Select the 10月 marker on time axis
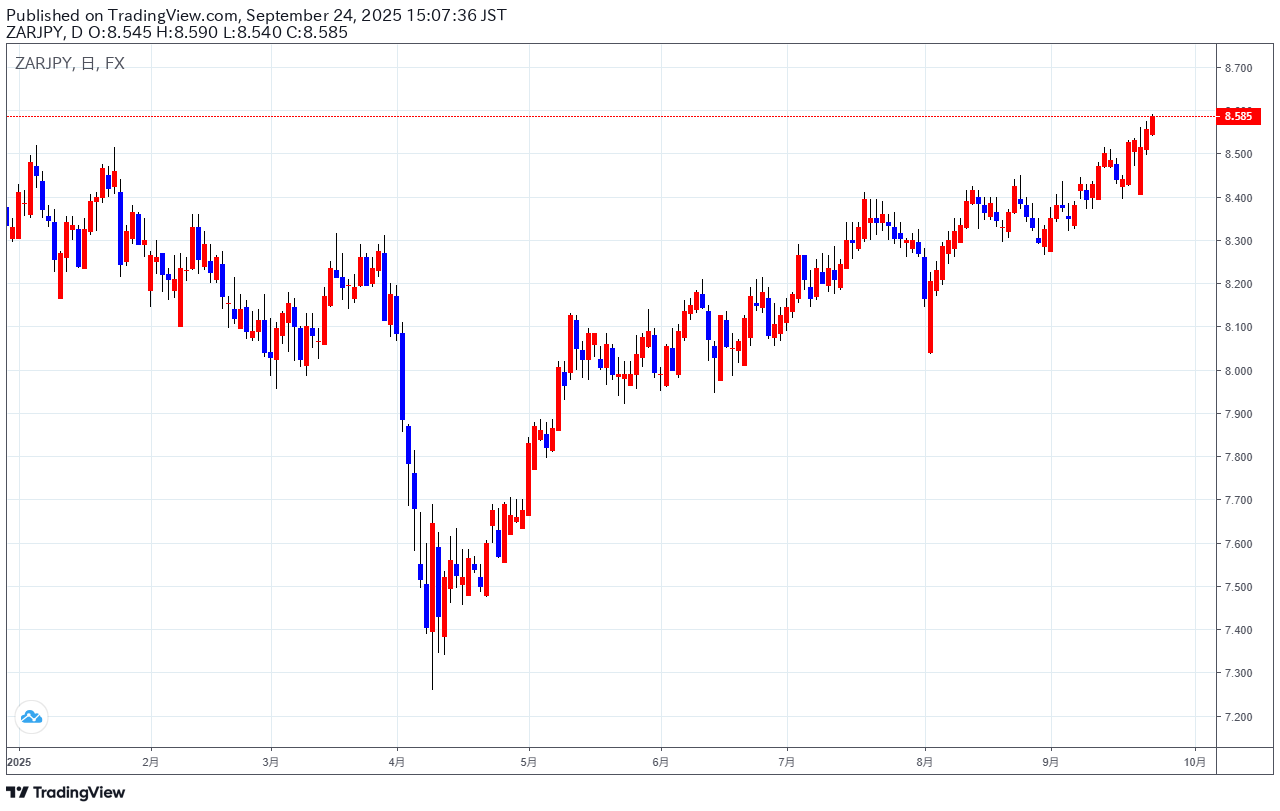Viewport: 1280px width, 811px height. coord(1195,762)
